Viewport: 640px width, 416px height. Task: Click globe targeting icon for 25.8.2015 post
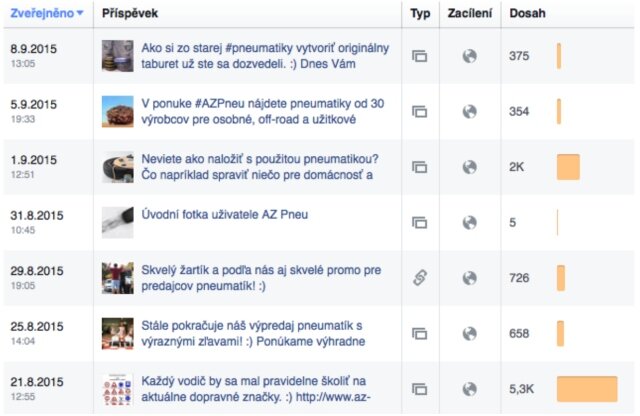tap(469, 333)
